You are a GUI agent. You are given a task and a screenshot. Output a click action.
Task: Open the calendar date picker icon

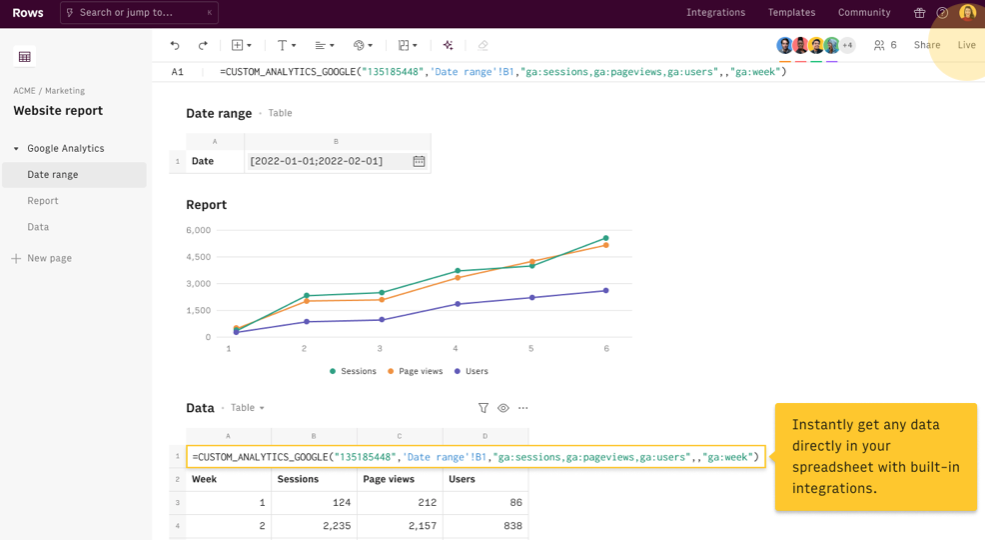click(x=419, y=161)
